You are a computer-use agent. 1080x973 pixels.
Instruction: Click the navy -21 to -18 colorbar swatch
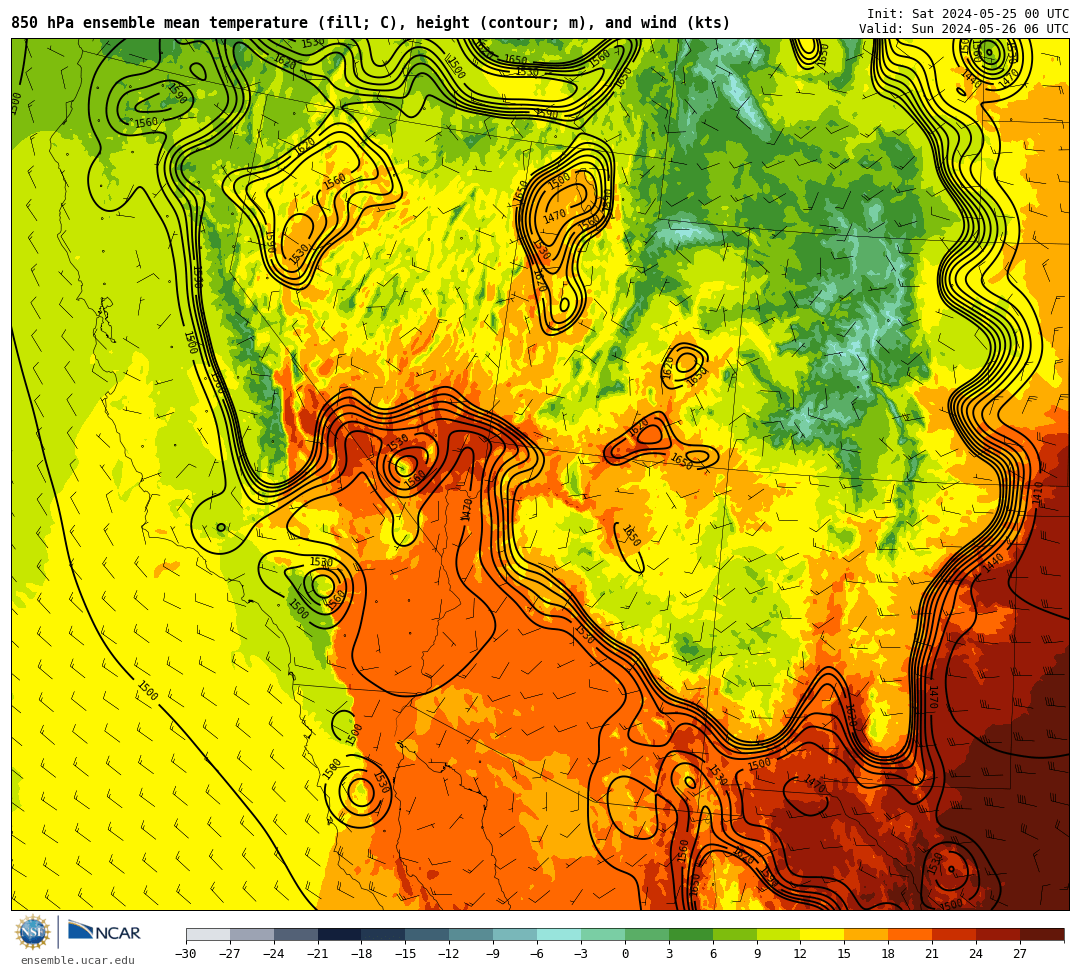pos(340,934)
